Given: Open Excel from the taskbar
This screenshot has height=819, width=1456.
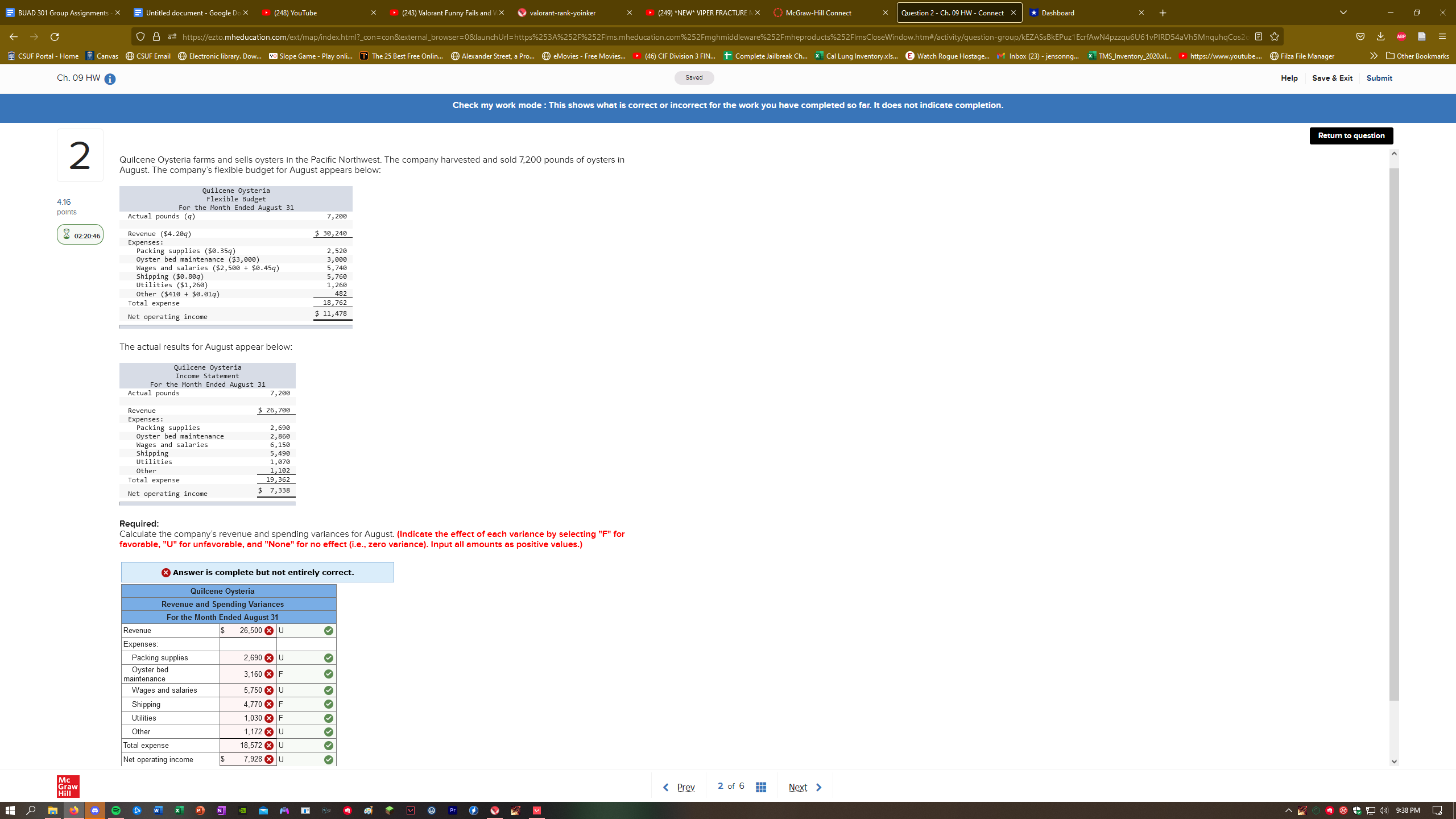Looking at the screenshot, I should point(179,810).
